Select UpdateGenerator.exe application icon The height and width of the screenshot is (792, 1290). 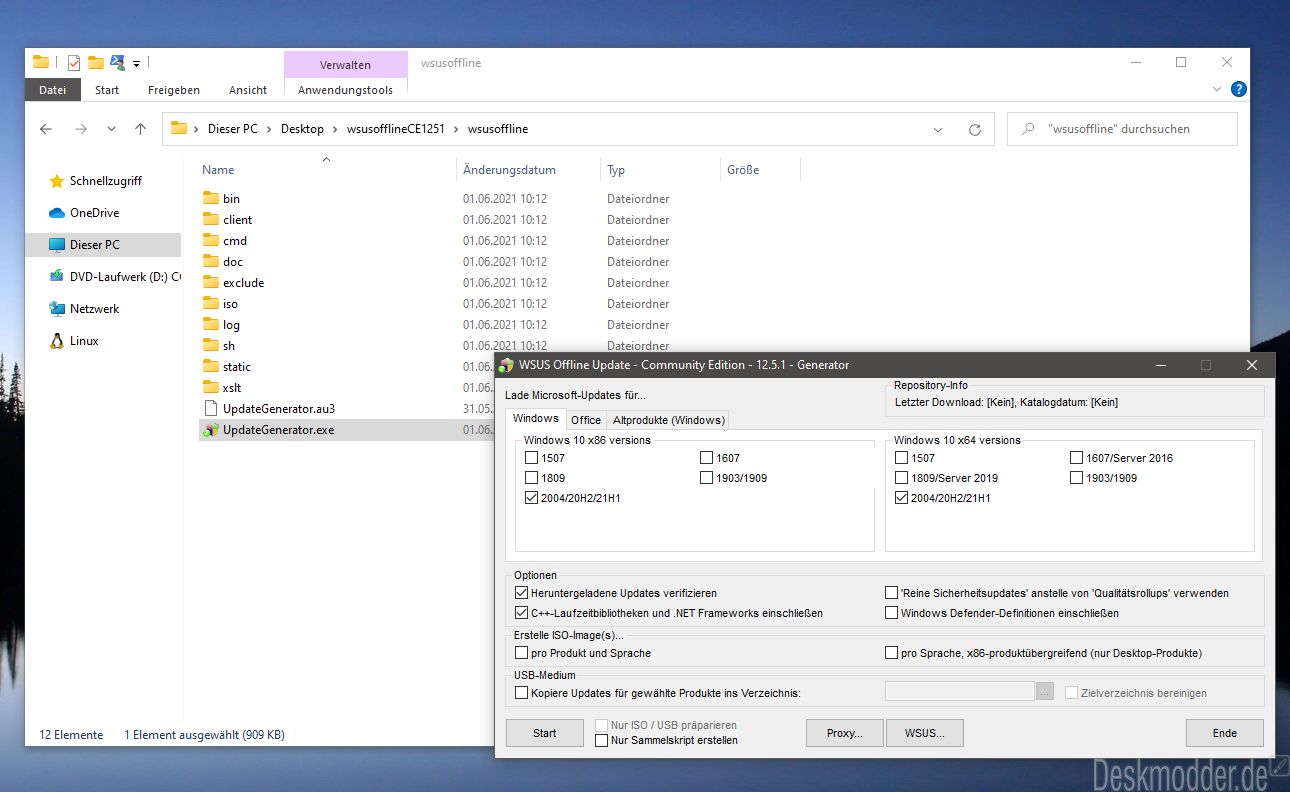tap(210, 430)
